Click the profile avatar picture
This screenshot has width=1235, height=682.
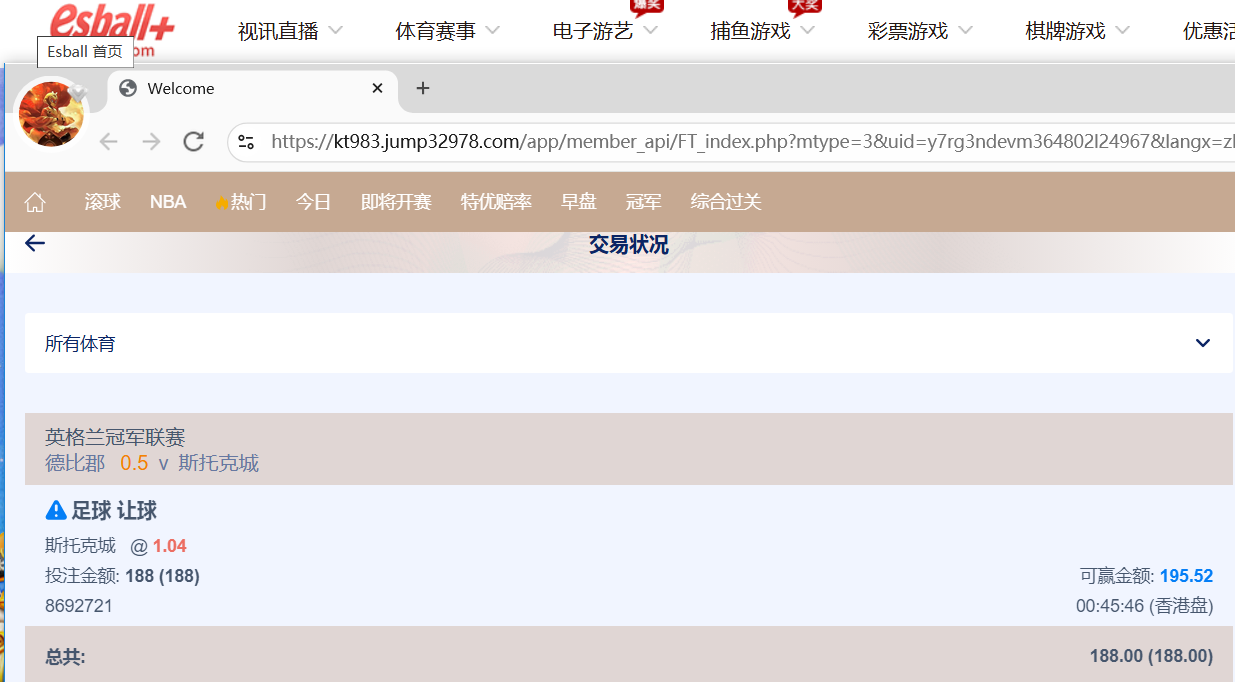50,113
